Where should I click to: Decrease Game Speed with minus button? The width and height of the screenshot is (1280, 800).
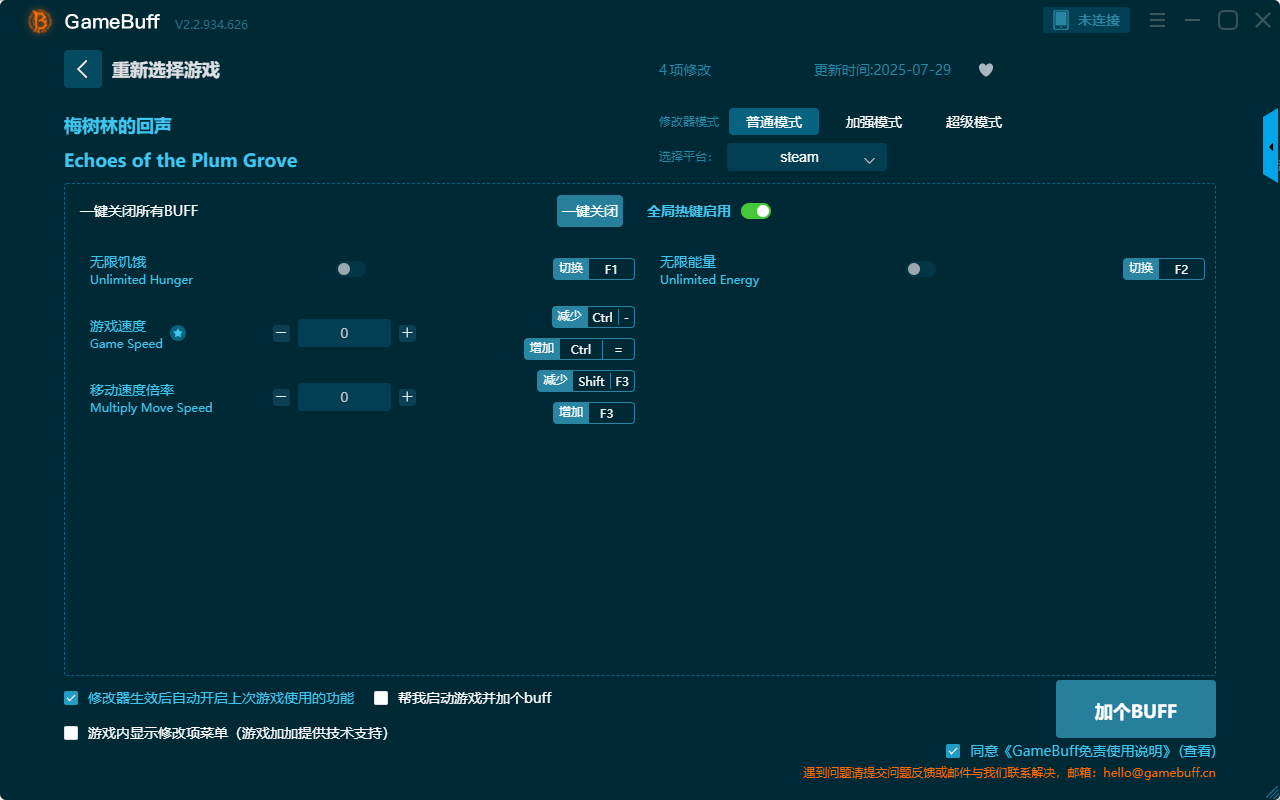point(281,333)
